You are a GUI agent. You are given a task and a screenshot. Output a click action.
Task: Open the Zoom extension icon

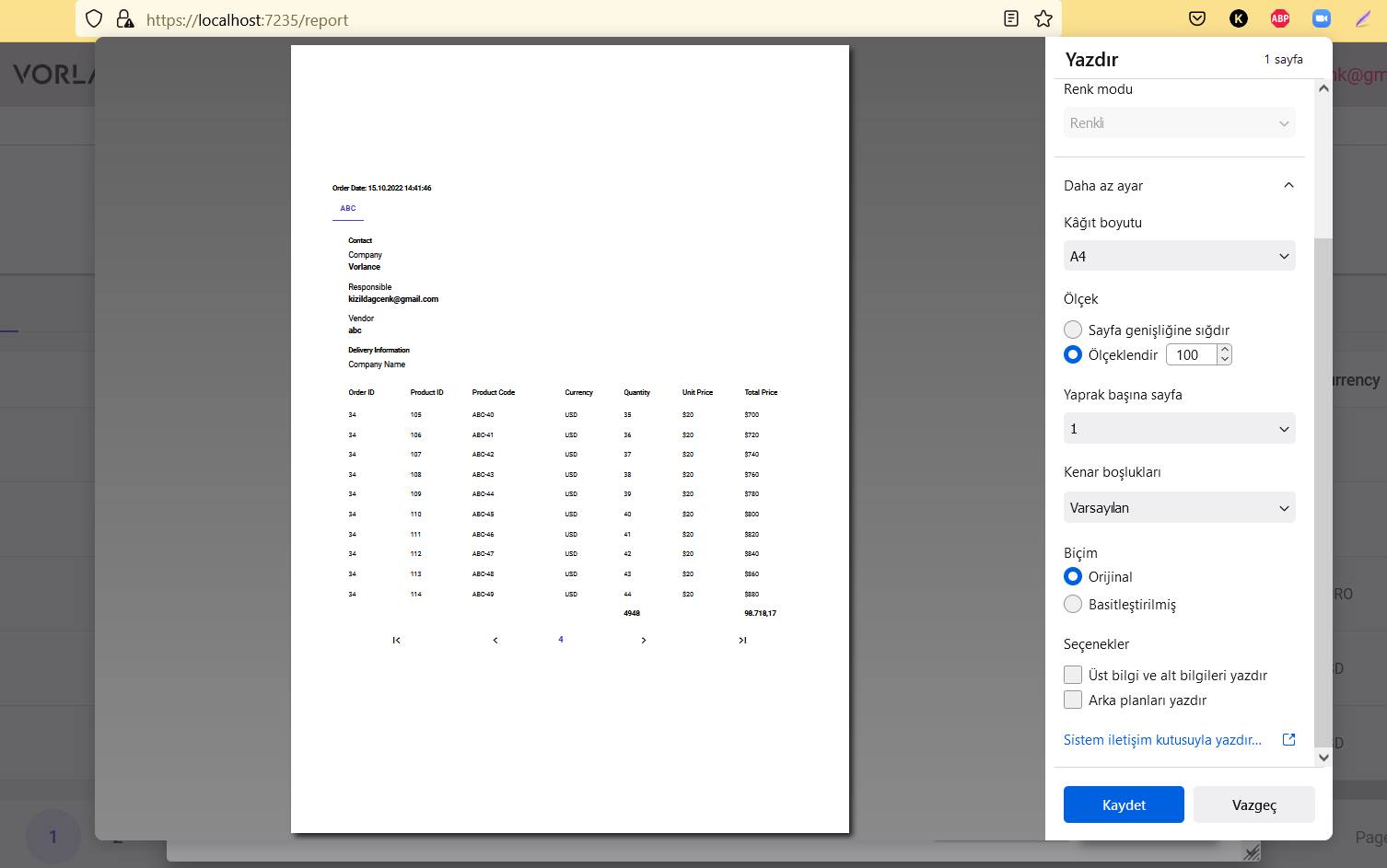[1322, 18]
